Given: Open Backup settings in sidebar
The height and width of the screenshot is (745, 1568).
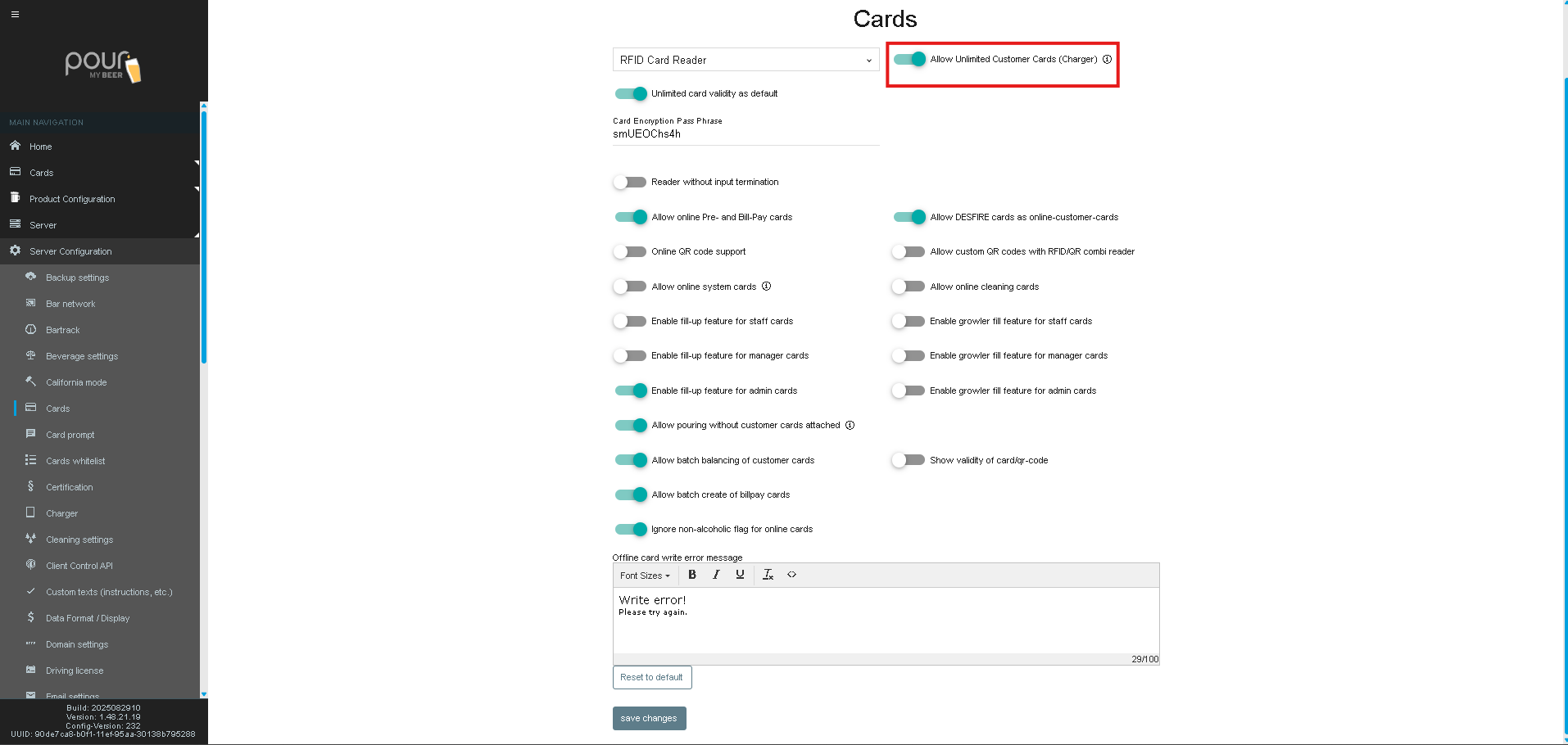Looking at the screenshot, I should tap(77, 278).
